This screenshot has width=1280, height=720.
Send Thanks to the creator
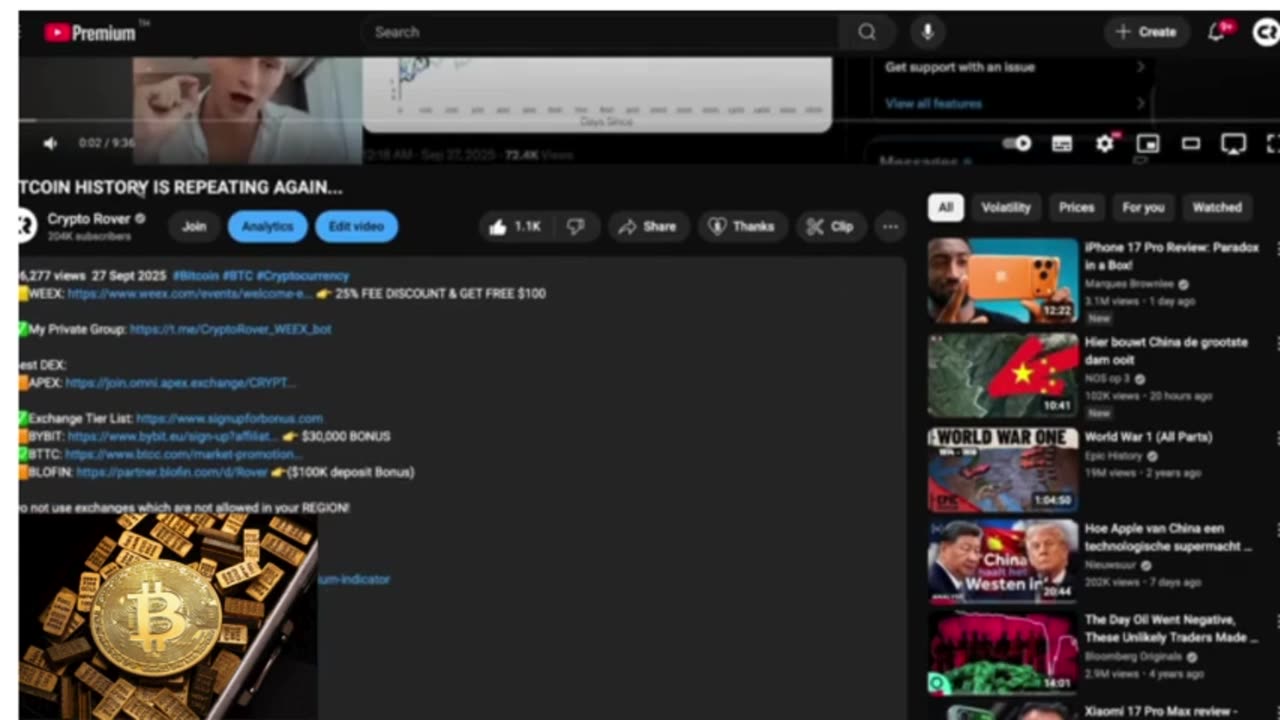coord(742,227)
